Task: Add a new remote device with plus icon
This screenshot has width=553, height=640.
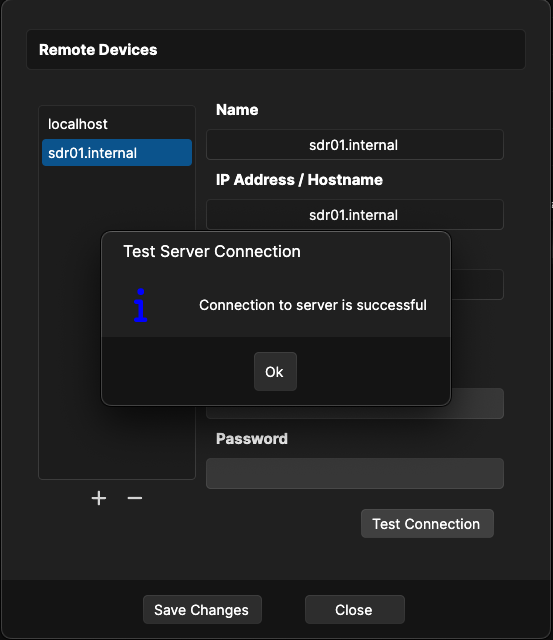Action: coord(99,498)
